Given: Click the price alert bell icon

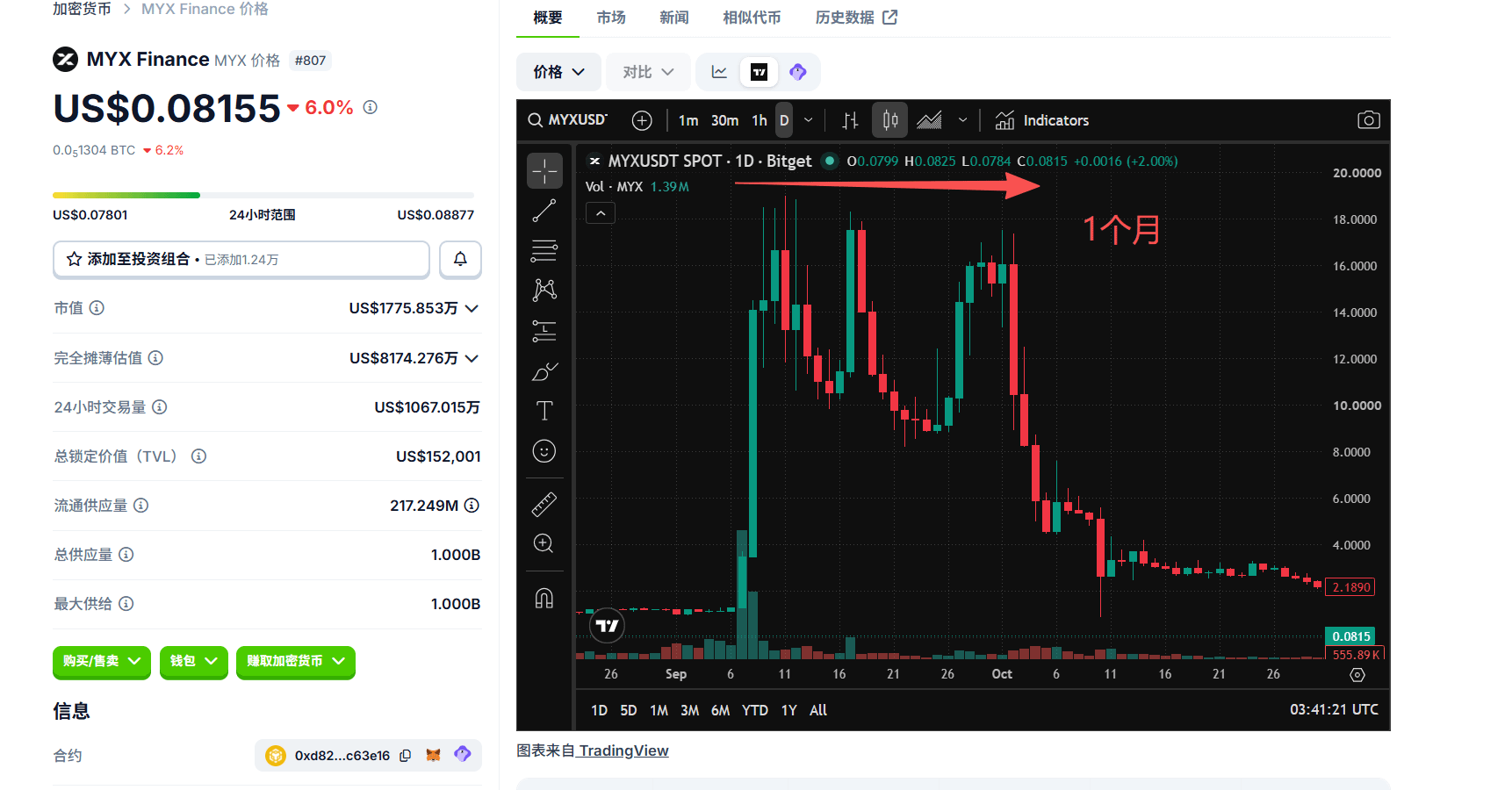Looking at the screenshot, I should tap(460, 259).
